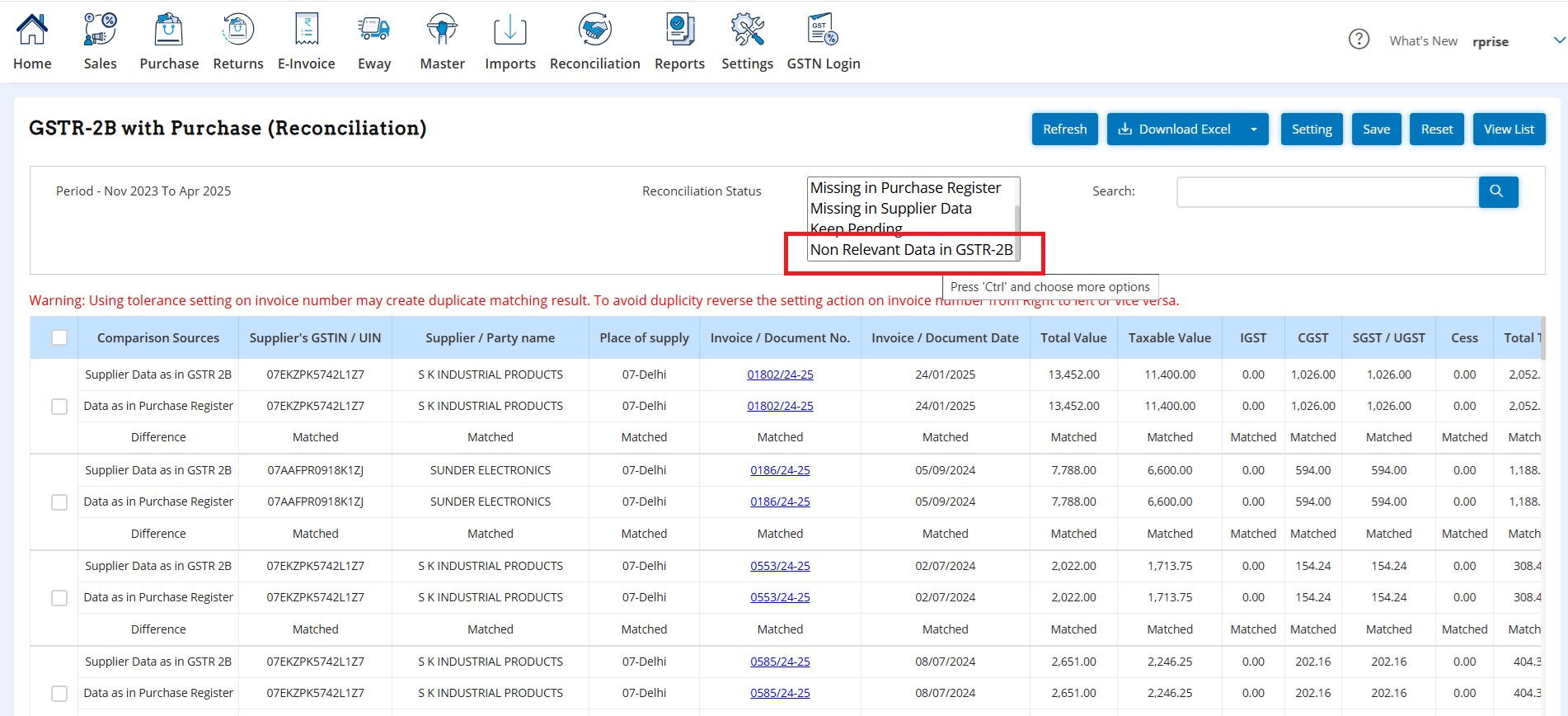Click the 13,452.00 Total Value in the first Supplier Data row
This screenshot has width=1568, height=716.
(x=1073, y=374)
